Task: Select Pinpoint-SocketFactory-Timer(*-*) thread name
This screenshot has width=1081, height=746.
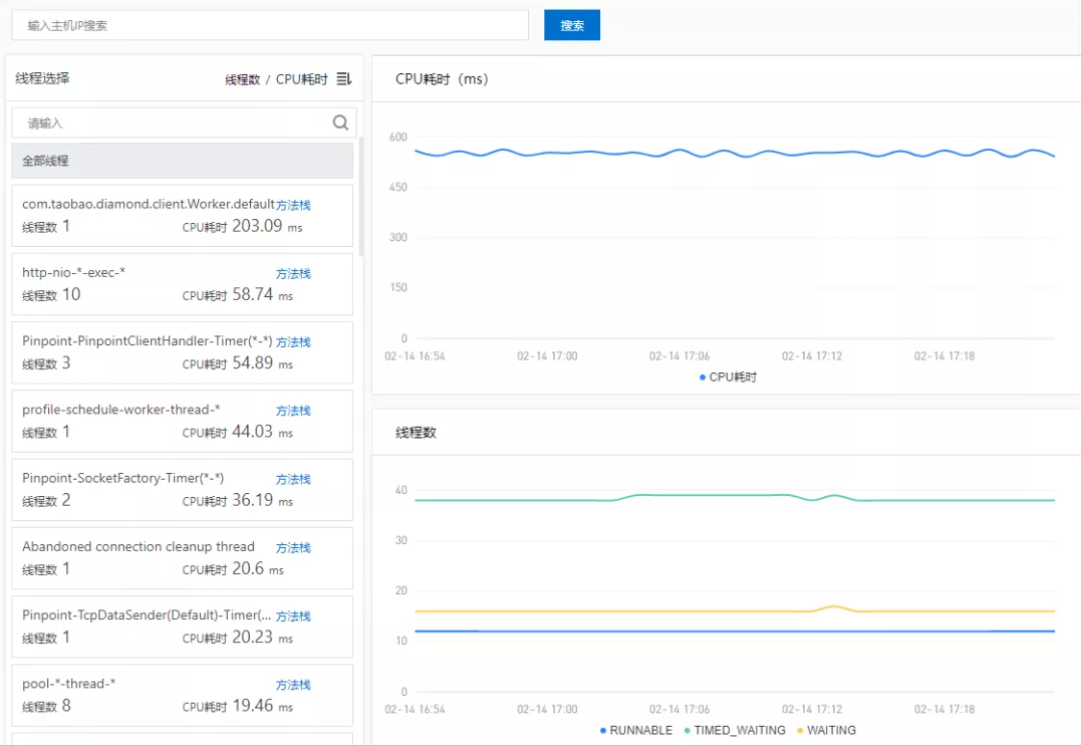Action: click(123, 478)
